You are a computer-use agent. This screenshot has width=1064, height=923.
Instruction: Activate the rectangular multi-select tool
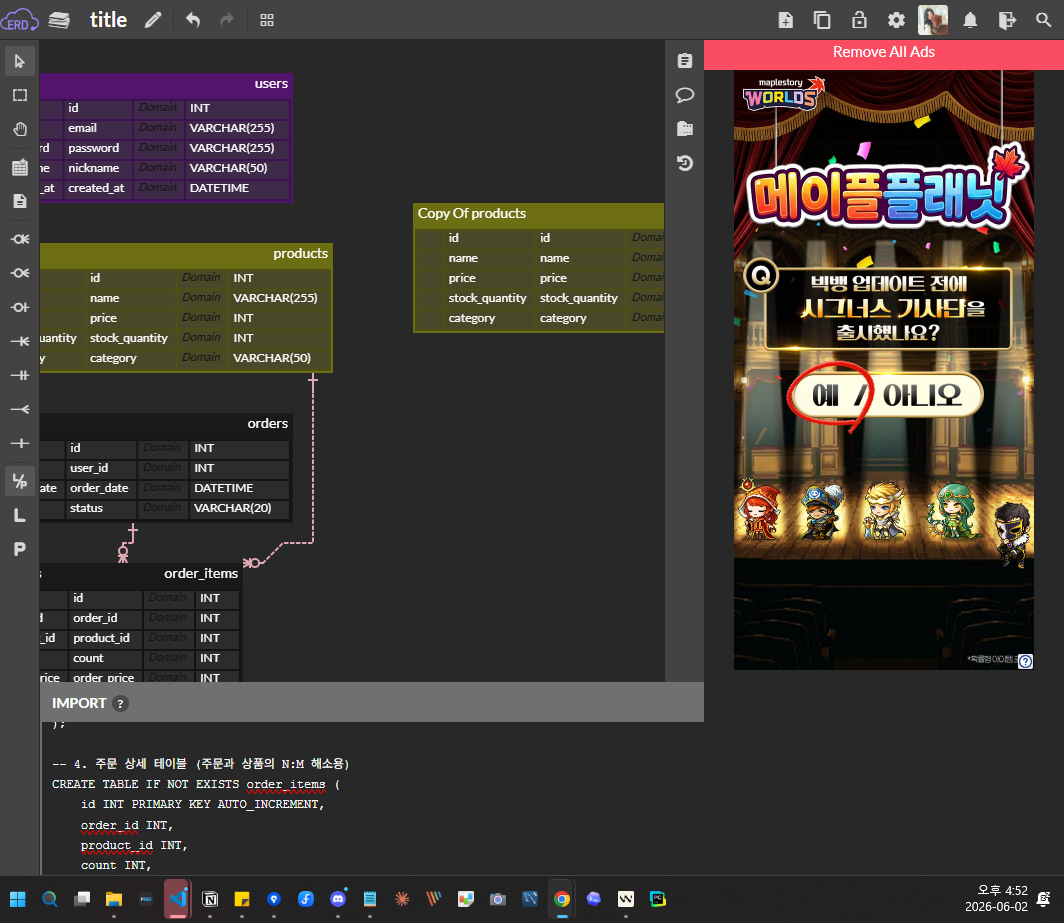pos(20,95)
